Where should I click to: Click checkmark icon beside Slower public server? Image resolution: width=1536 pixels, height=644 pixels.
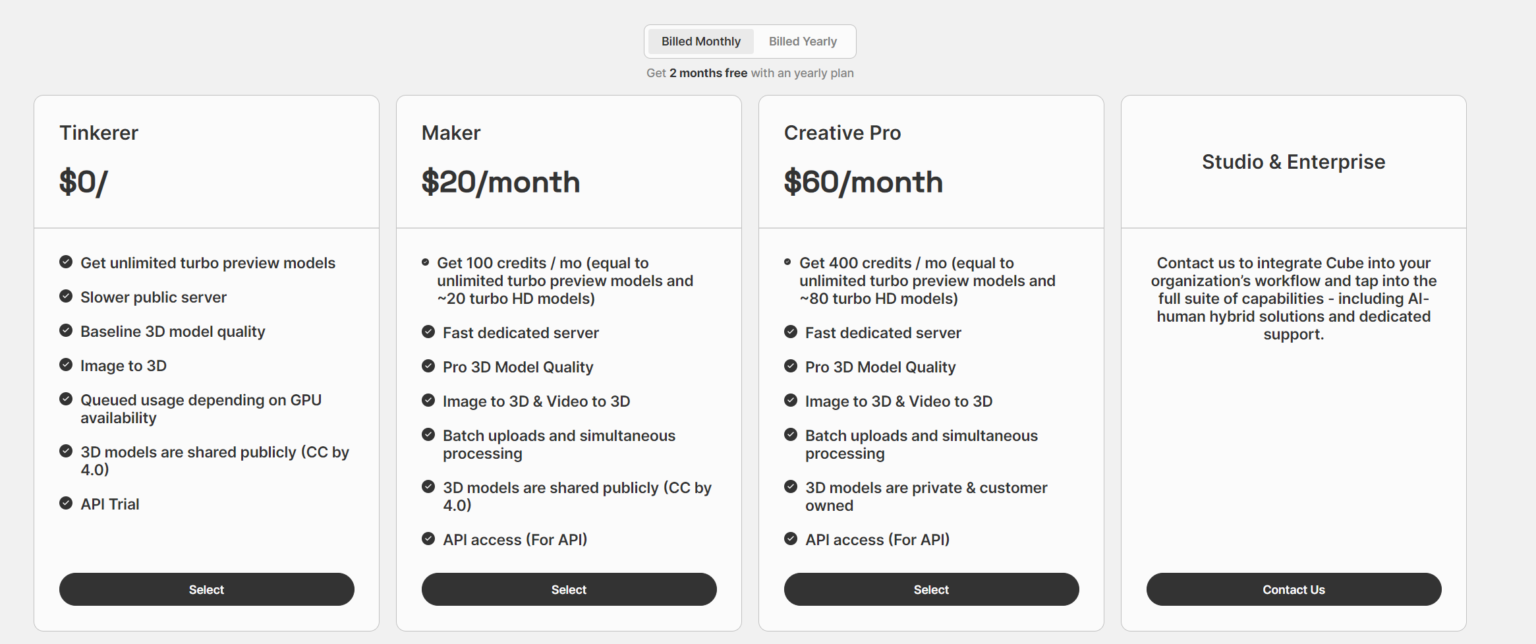click(66, 297)
